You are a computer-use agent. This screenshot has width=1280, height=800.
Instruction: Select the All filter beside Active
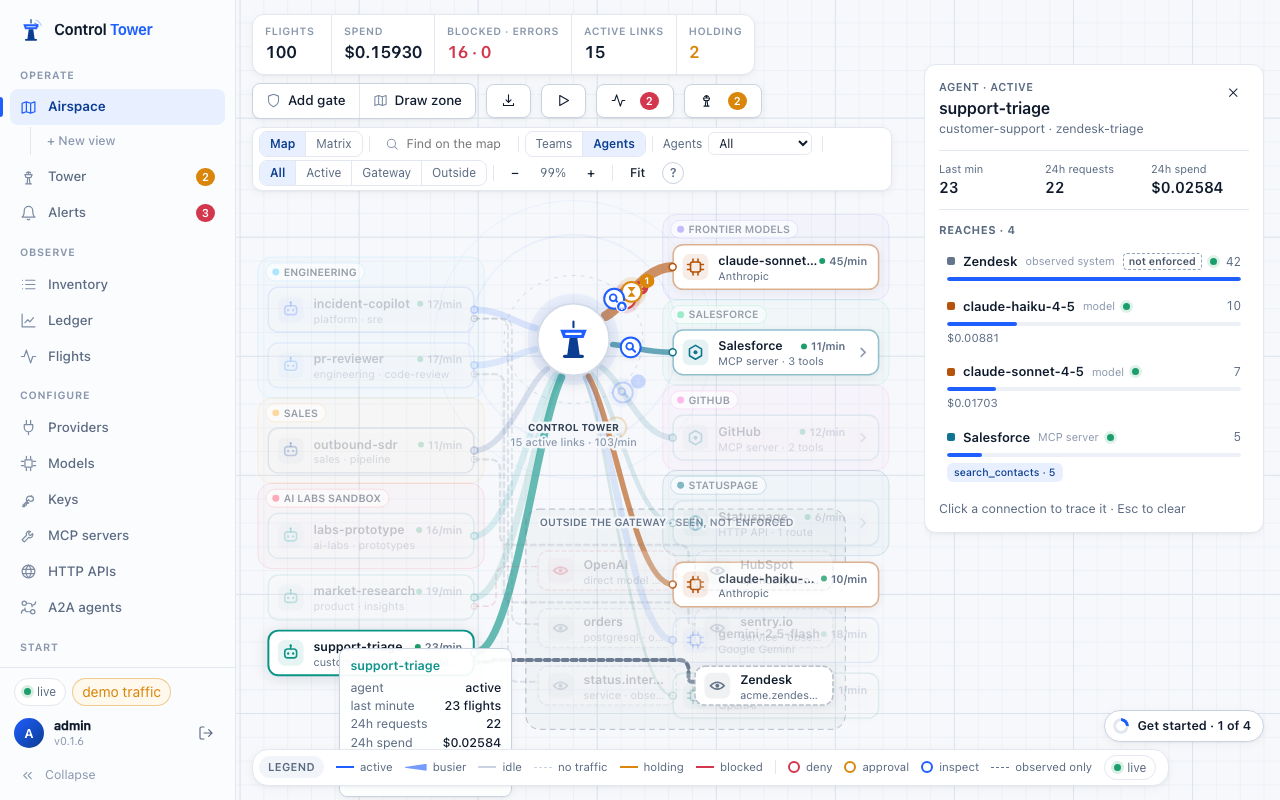[x=278, y=173]
